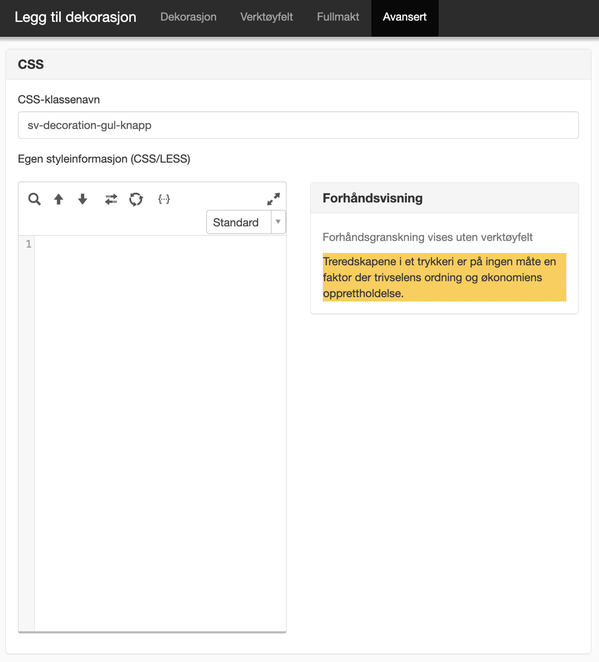The image size is (599, 662).
Task: Click the CSS section header
Action: click(298, 64)
